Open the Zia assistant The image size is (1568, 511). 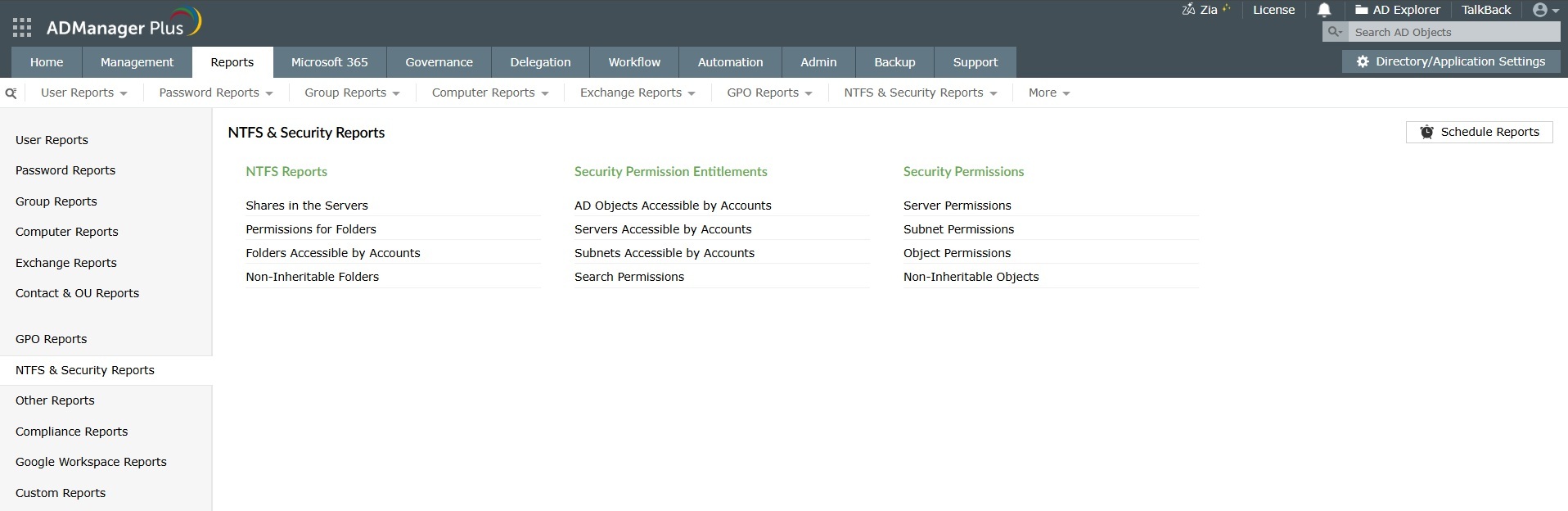(x=1205, y=10)
